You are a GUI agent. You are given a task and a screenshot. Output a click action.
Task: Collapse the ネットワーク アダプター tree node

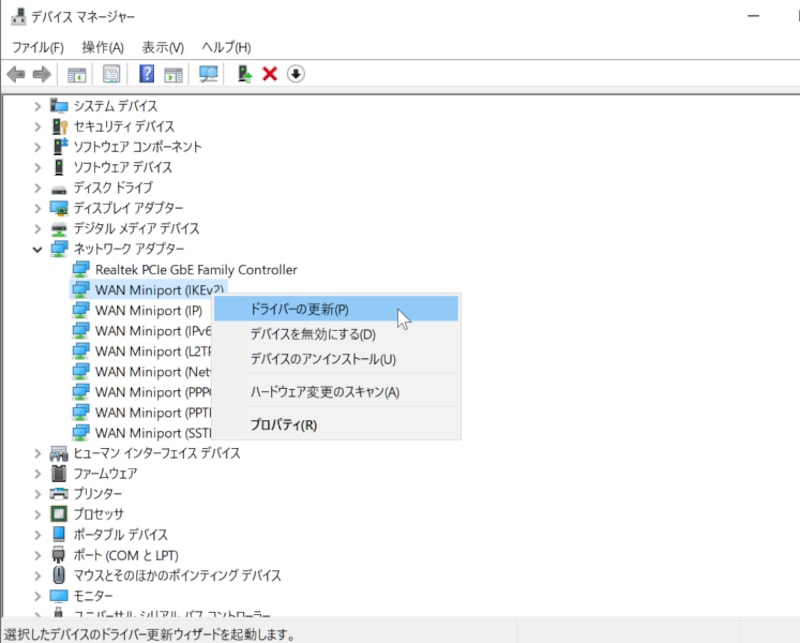pyautogui.click(x=38, y=249)
